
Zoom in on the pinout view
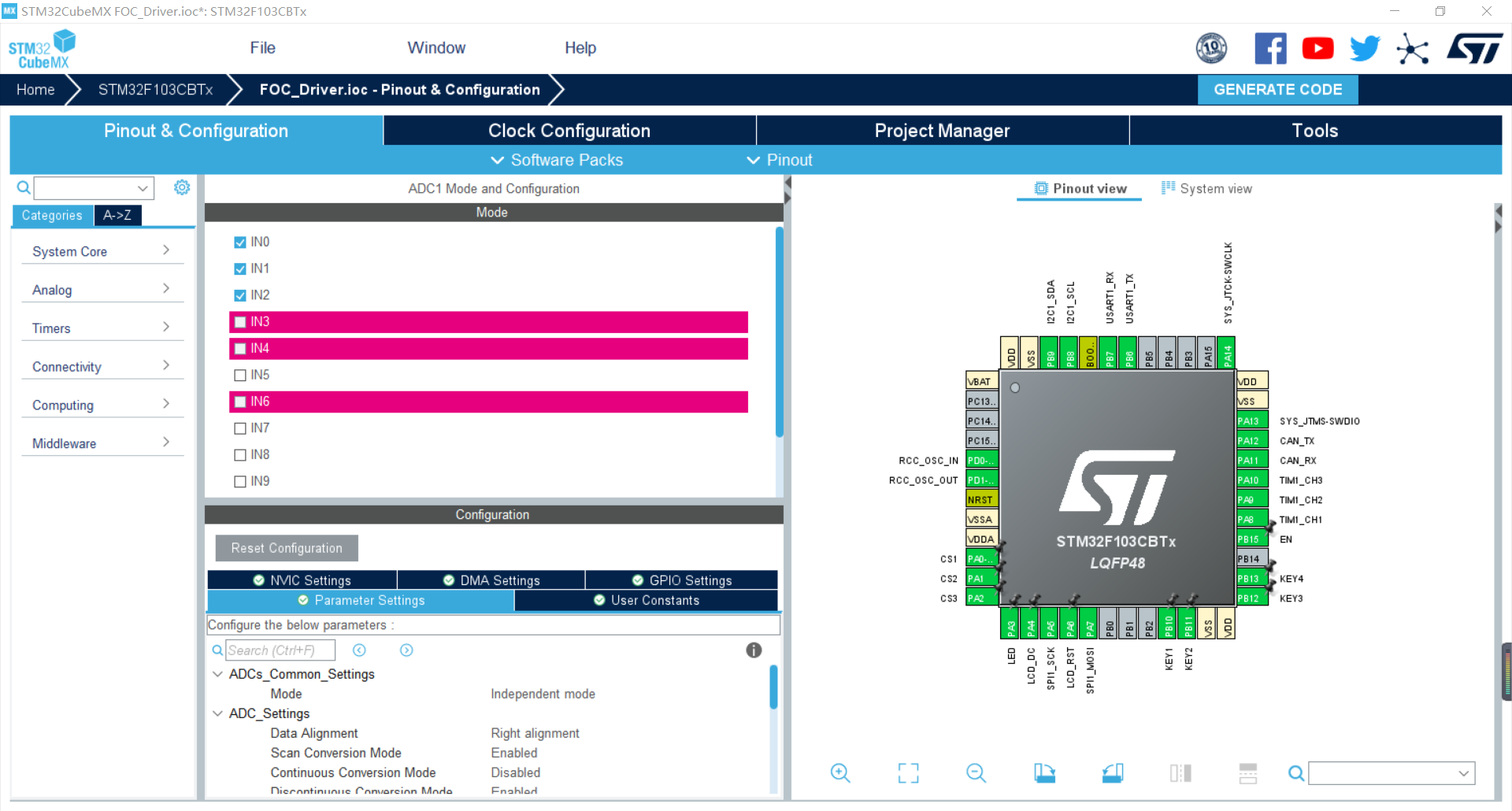point(840,773)
